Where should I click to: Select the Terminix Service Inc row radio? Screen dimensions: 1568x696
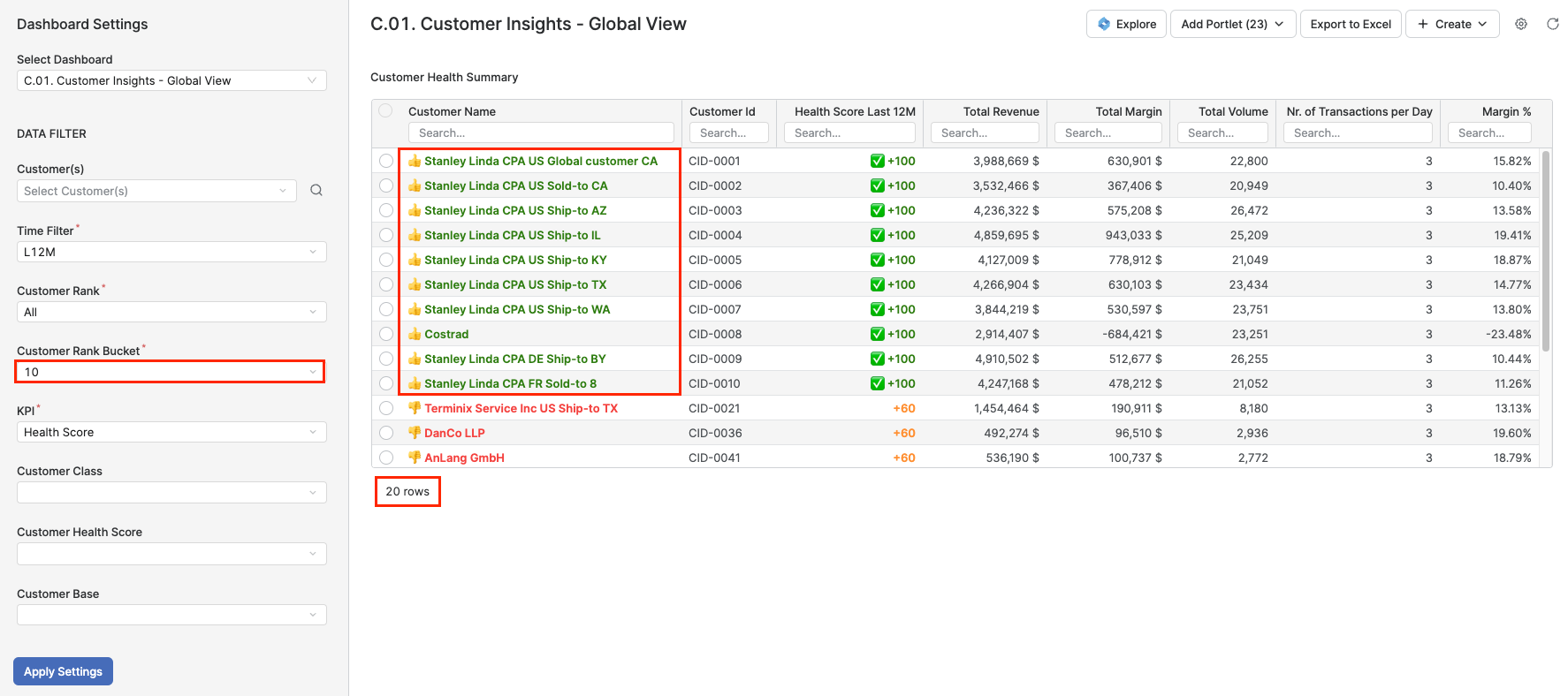click(386, 408)
